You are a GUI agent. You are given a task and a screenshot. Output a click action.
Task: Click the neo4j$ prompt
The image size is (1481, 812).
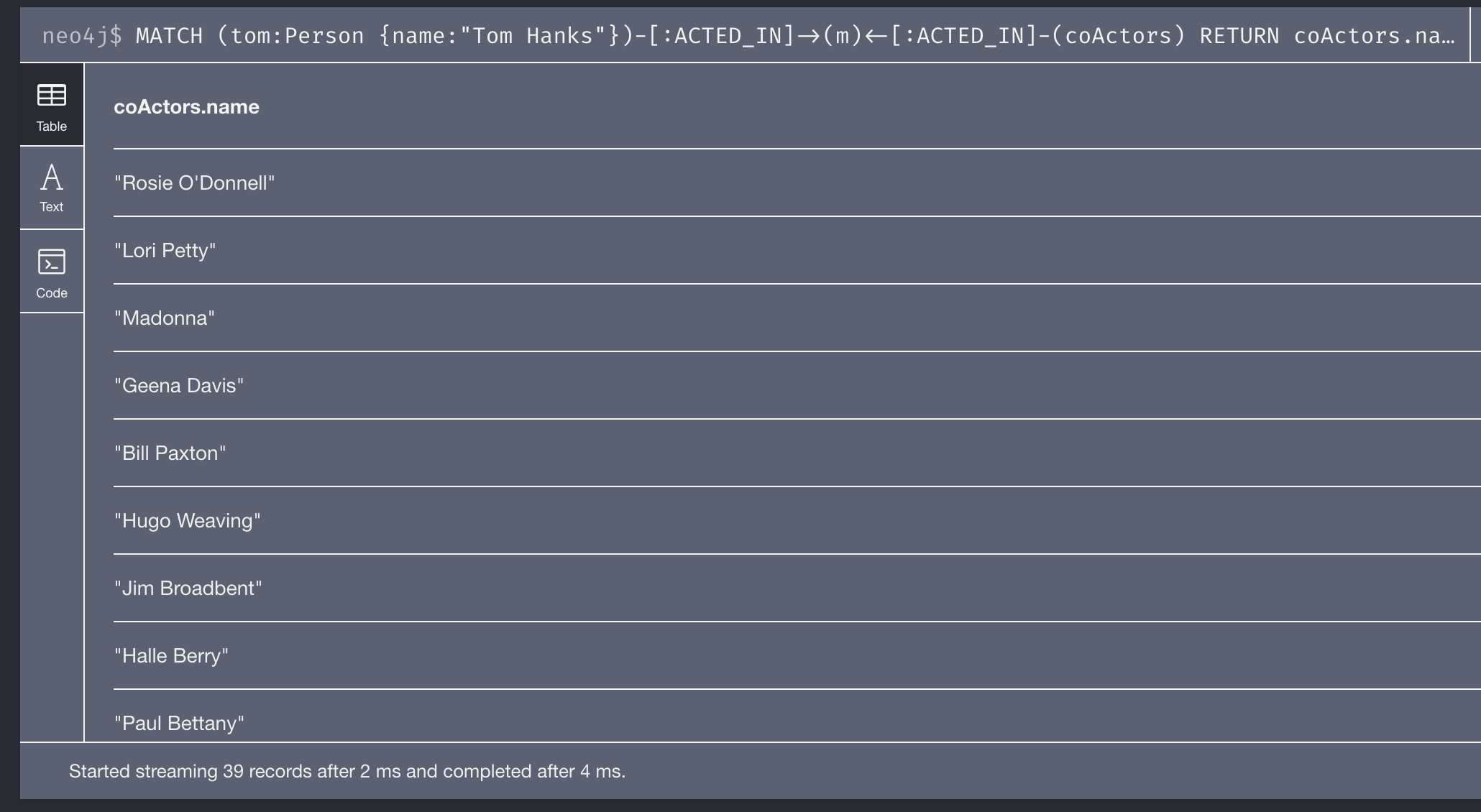tap(82, 36)
